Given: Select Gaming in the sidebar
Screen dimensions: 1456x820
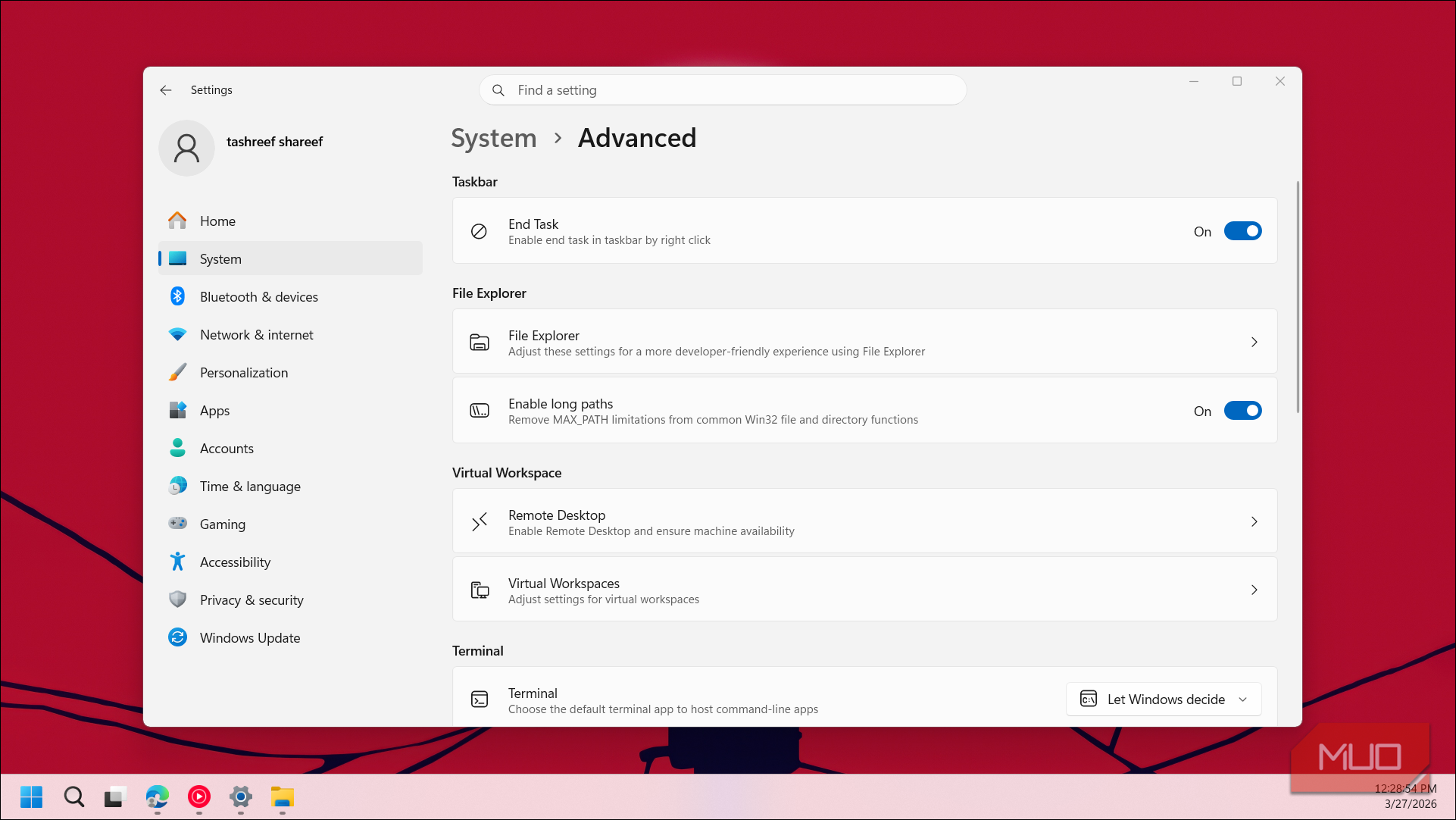Looking at the screenshot, I should click(x=291, y=524).
